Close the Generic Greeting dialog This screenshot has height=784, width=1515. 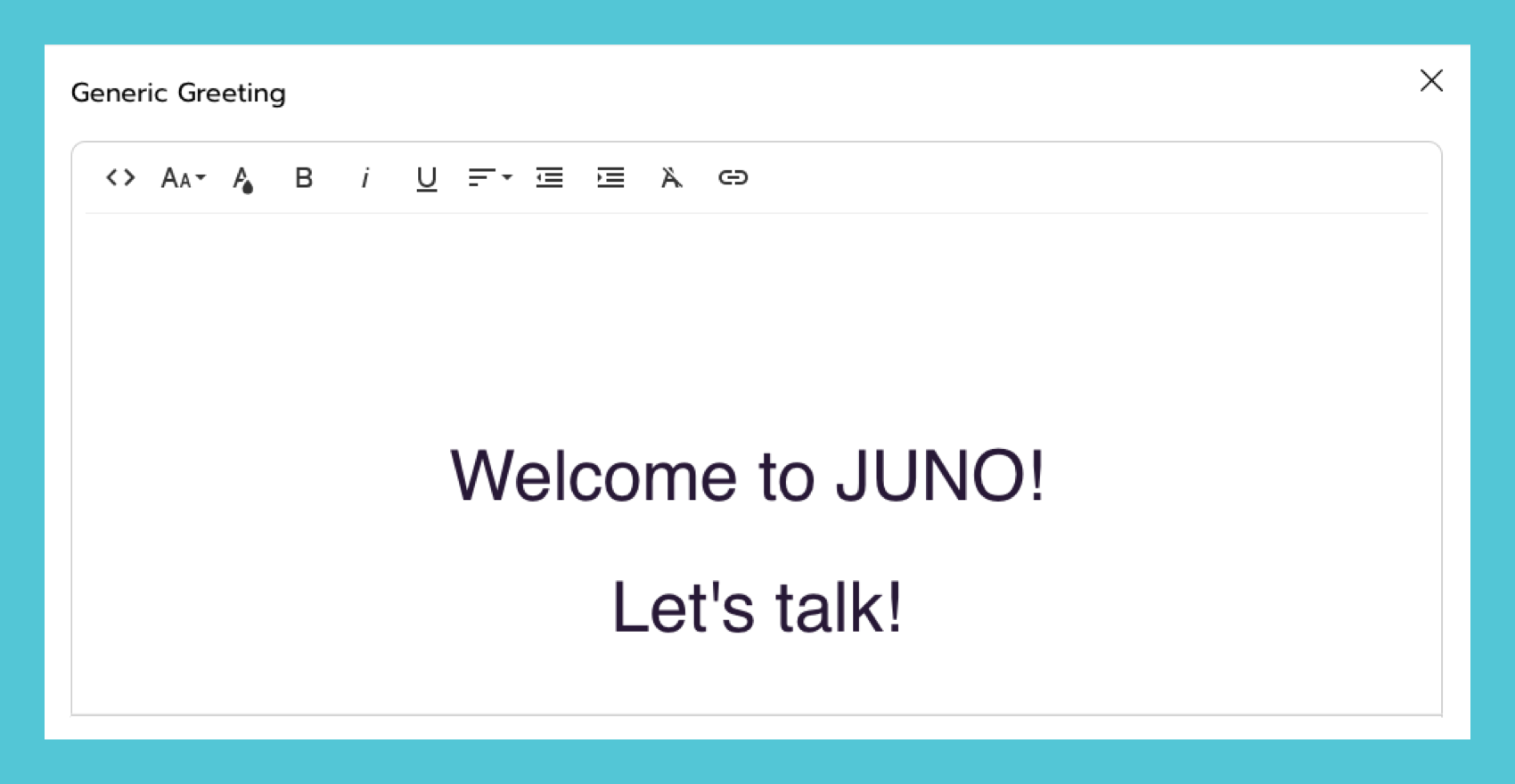pyautogui.click(x=1431, y=80)
